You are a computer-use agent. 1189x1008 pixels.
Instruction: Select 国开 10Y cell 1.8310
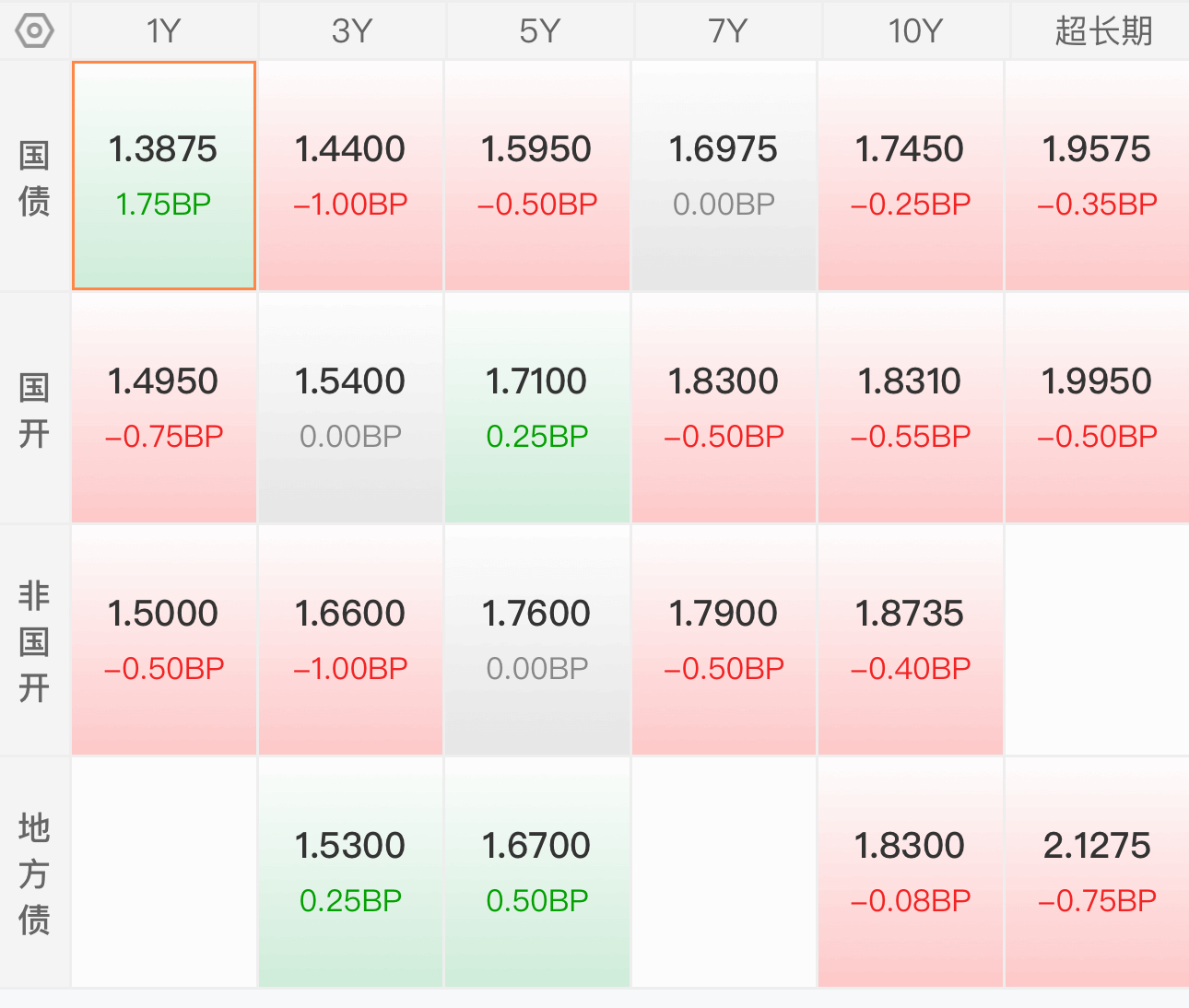pyautogui.click(x=910, y=408)
